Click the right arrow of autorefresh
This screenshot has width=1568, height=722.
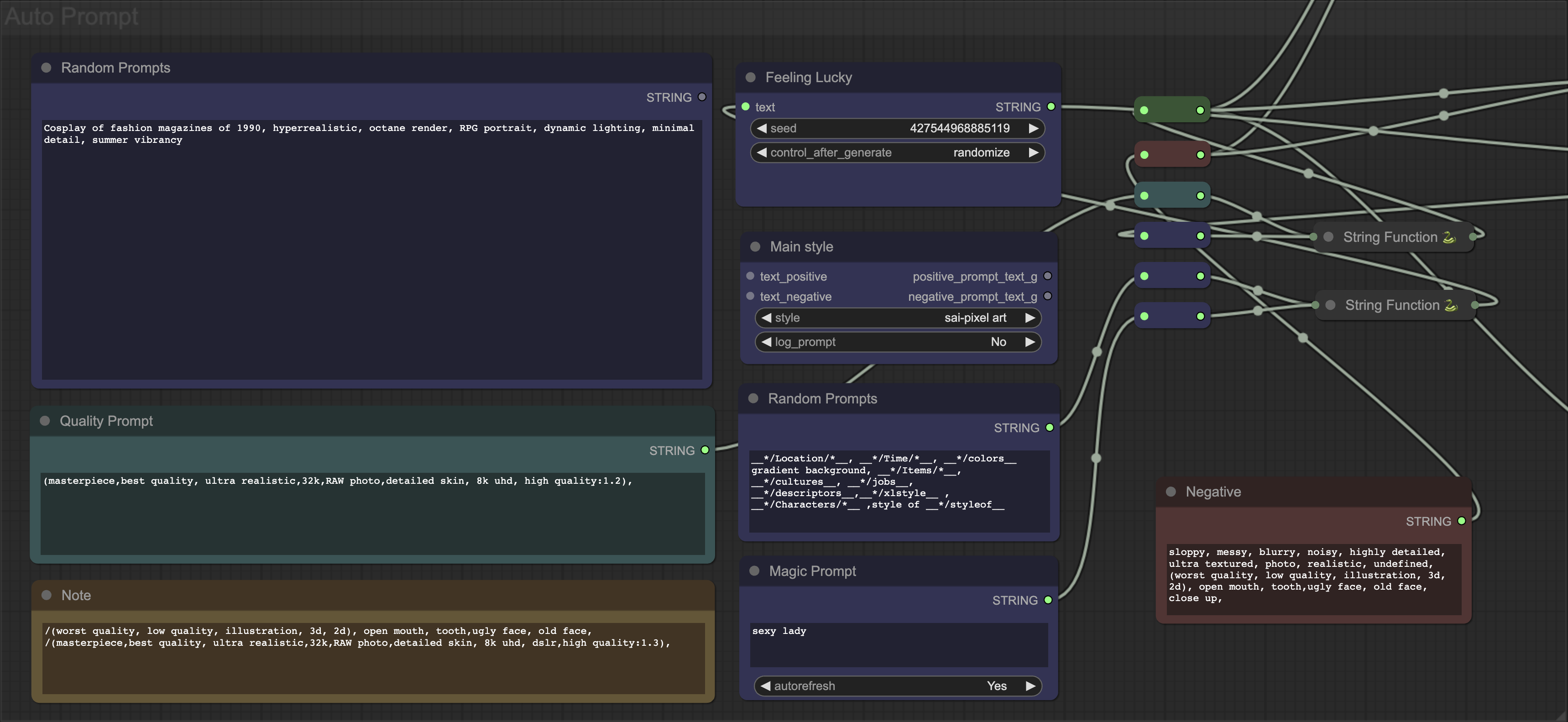(1030, 685)
